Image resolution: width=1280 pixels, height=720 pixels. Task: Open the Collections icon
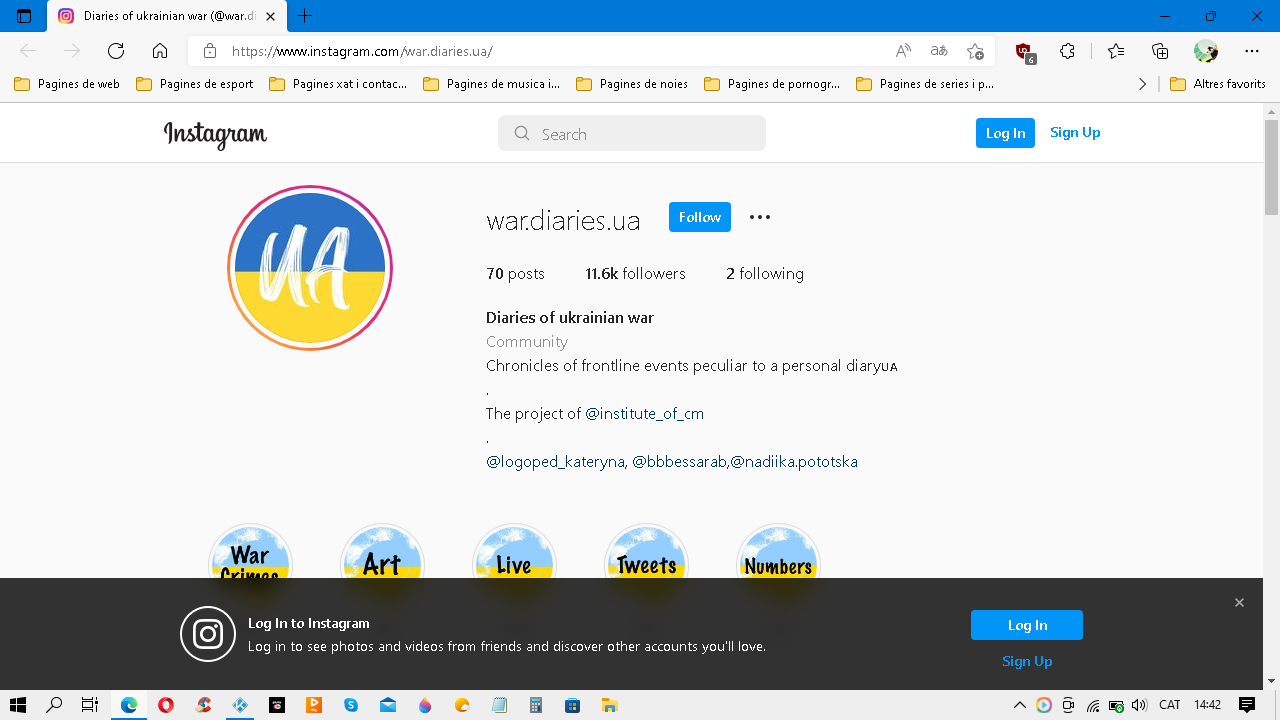click(x=1160, y=51)
